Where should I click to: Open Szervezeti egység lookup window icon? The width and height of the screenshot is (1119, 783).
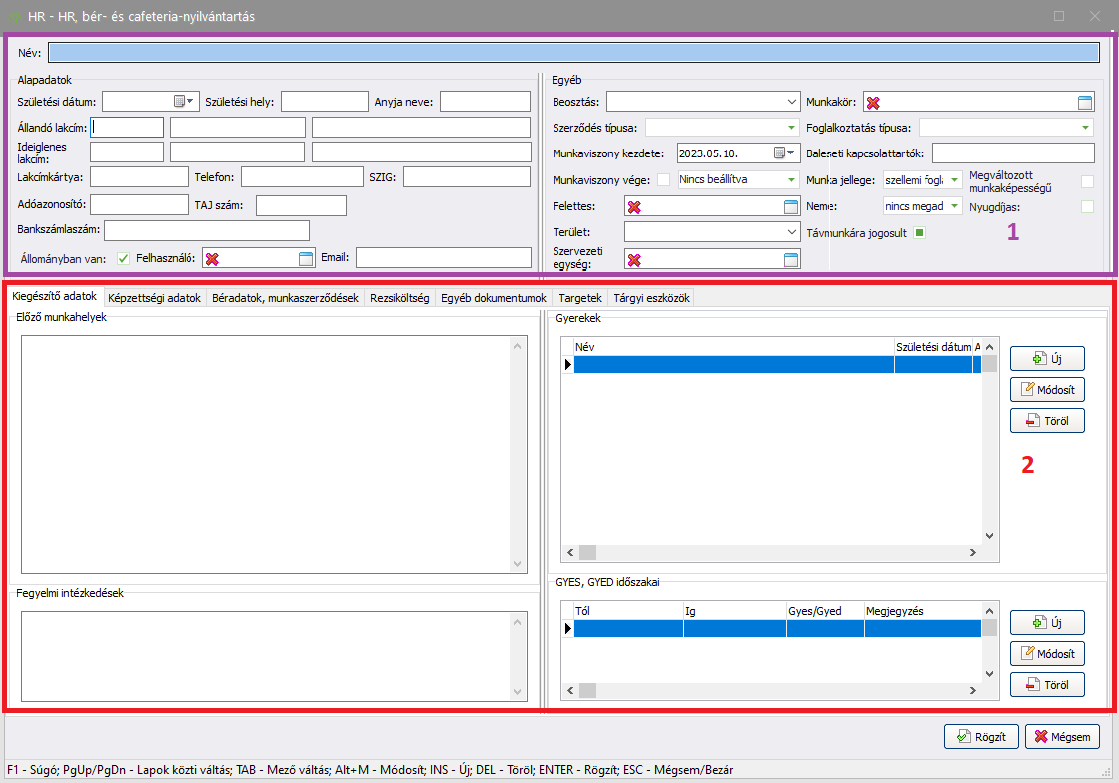(x=791, y=260)
